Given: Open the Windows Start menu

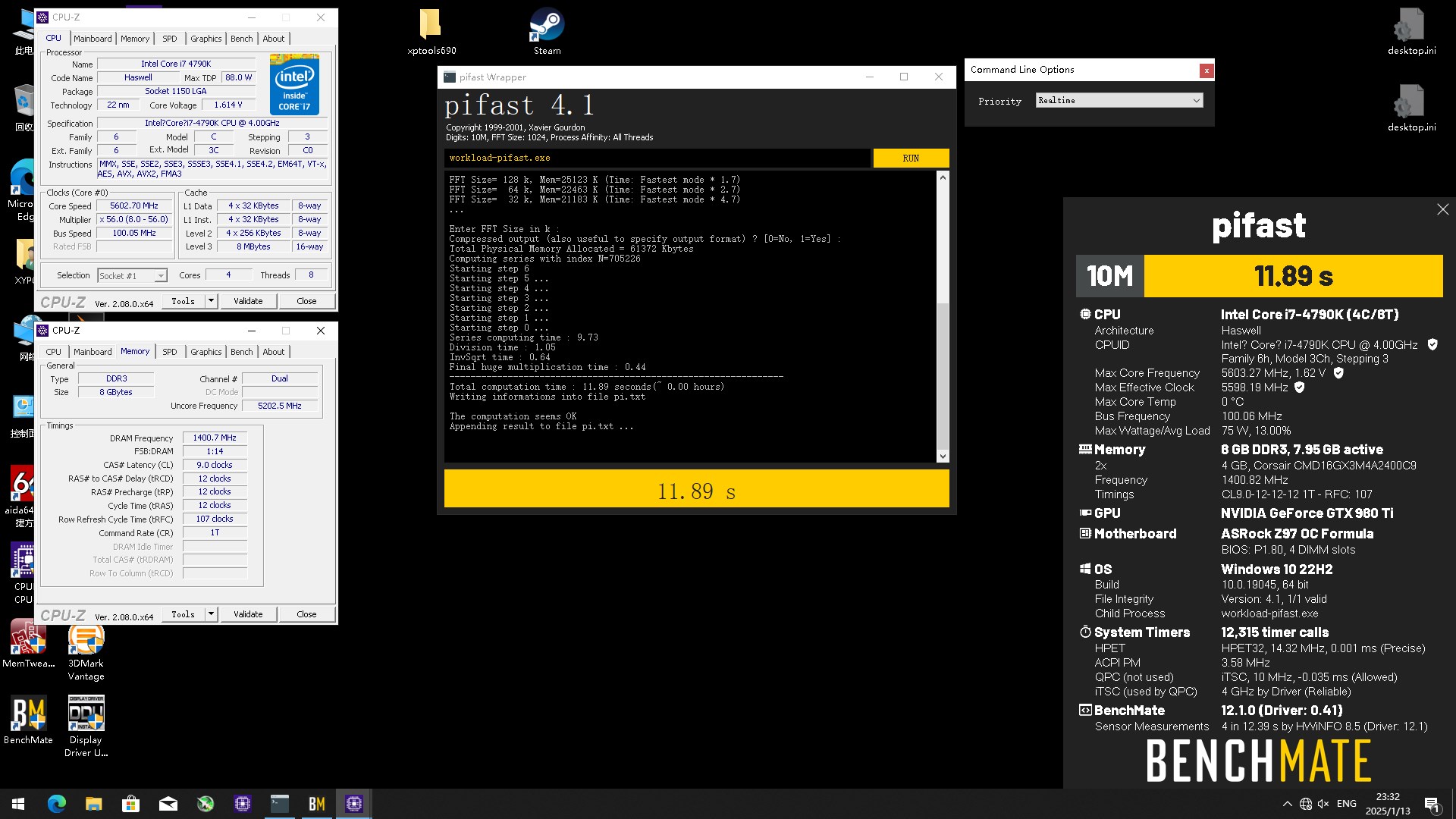Looking at the screenshot, I should click(18, 804).
